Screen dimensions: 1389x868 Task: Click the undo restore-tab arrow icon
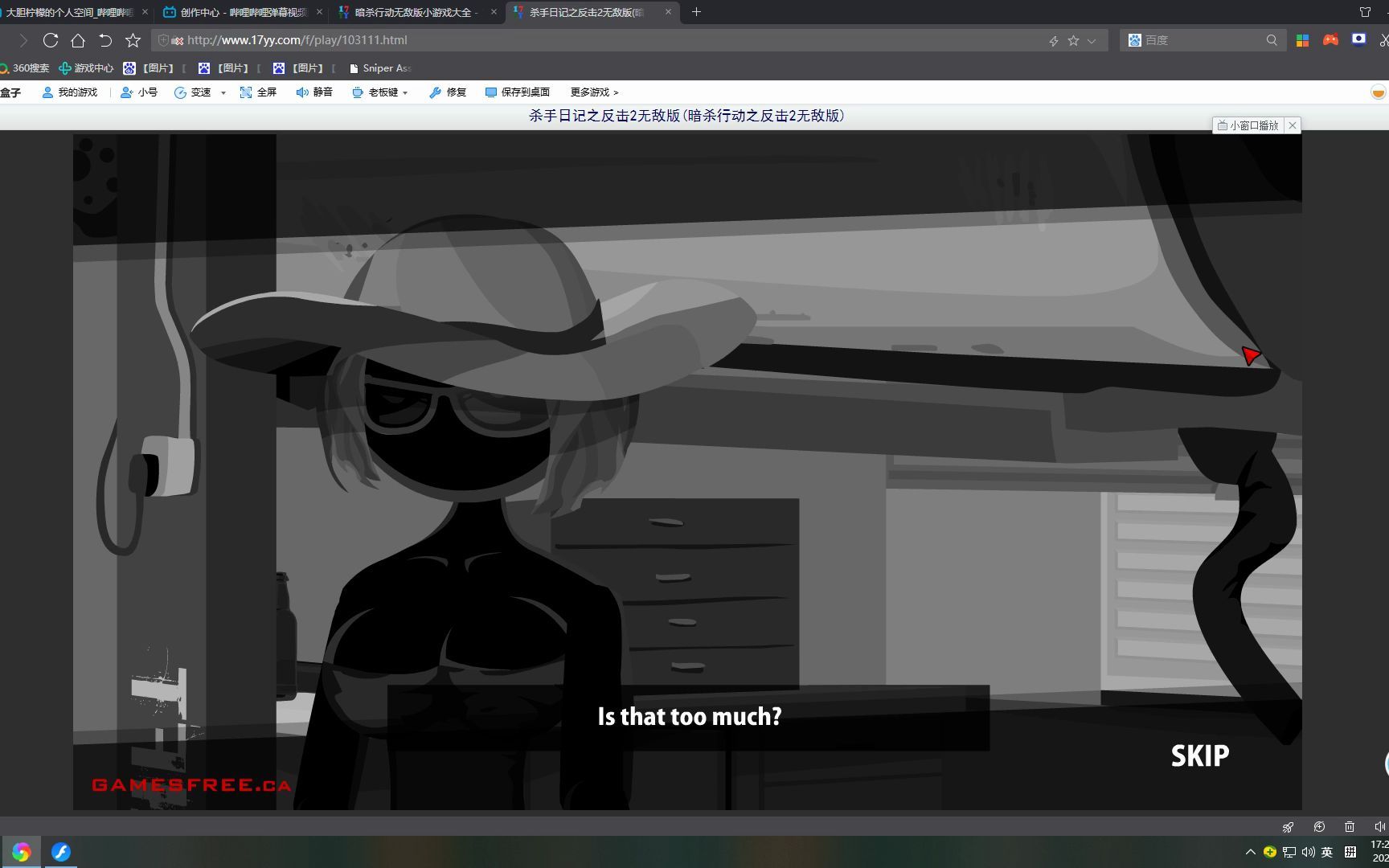click(105, 40)
